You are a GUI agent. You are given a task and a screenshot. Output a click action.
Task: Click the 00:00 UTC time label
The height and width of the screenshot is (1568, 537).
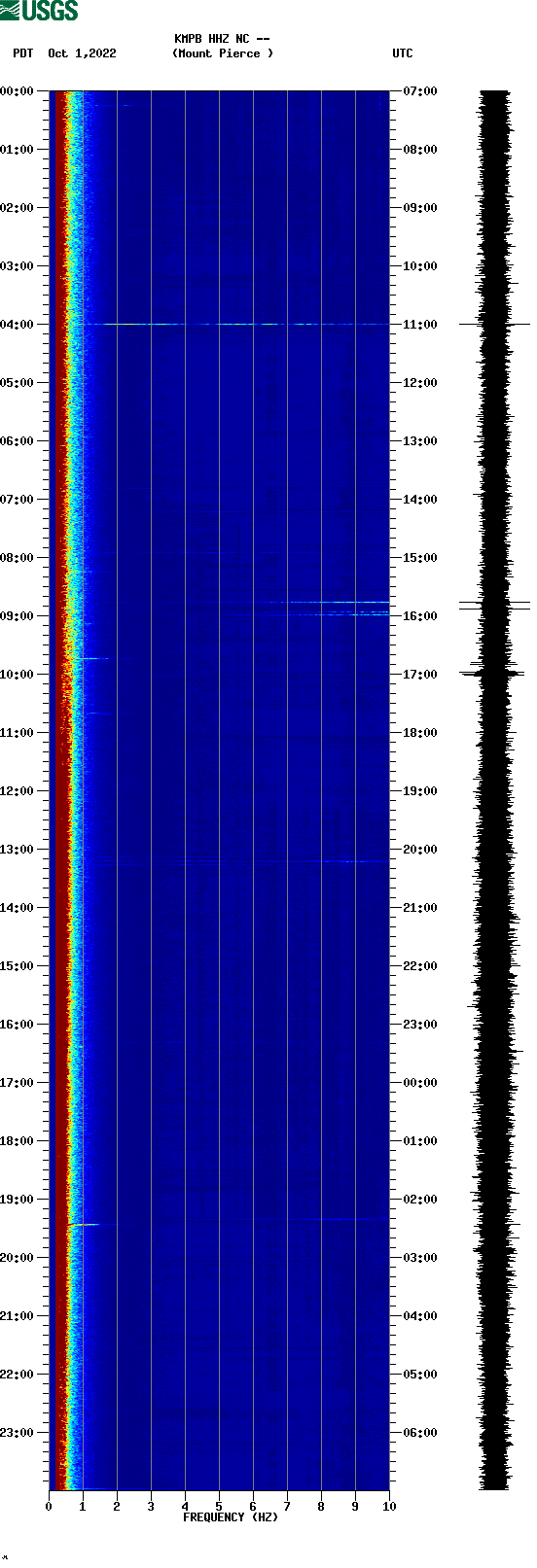[x=420, y=1083]
